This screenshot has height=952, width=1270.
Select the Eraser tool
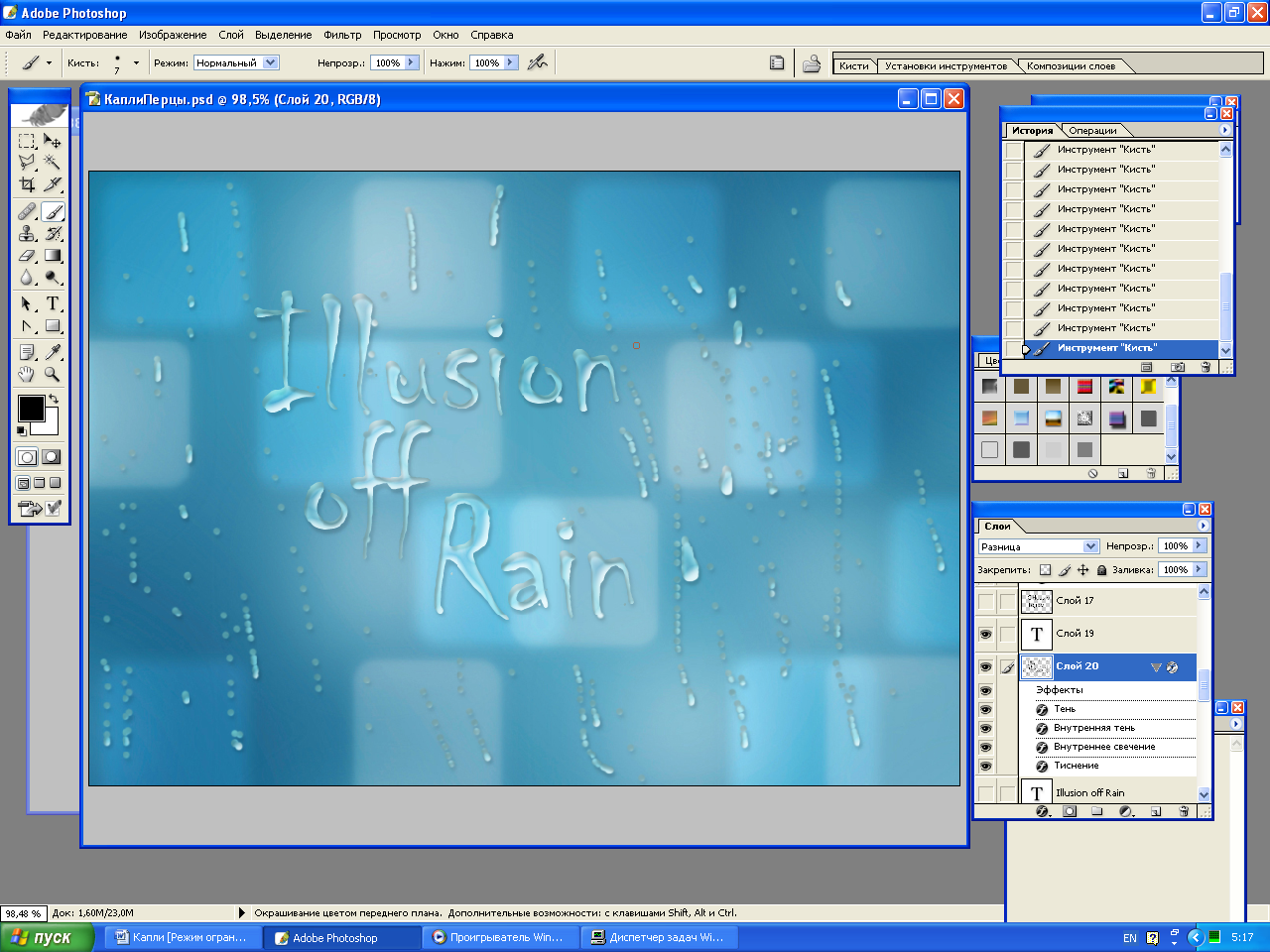point(27,255)
